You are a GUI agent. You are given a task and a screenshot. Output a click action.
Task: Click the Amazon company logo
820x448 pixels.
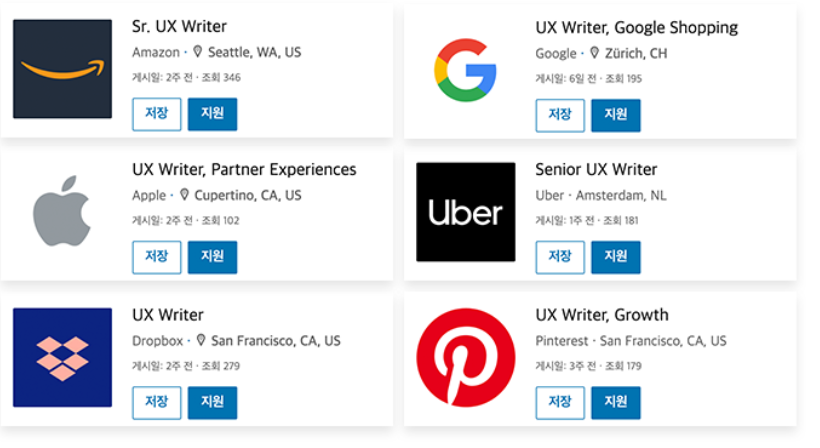pos(62,69)
